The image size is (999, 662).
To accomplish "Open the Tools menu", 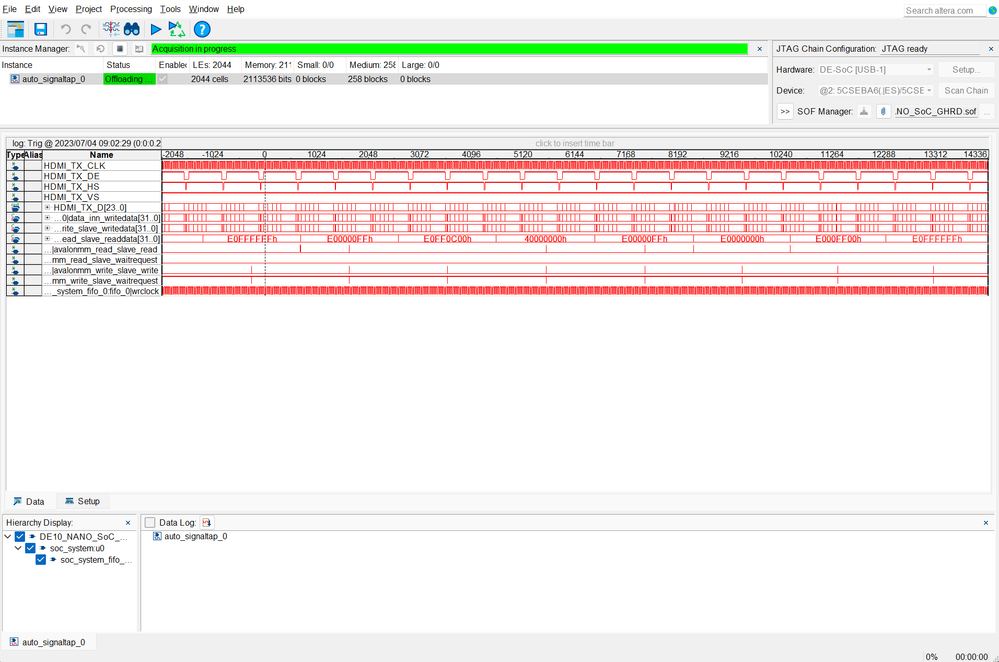I will pos(170,9).
